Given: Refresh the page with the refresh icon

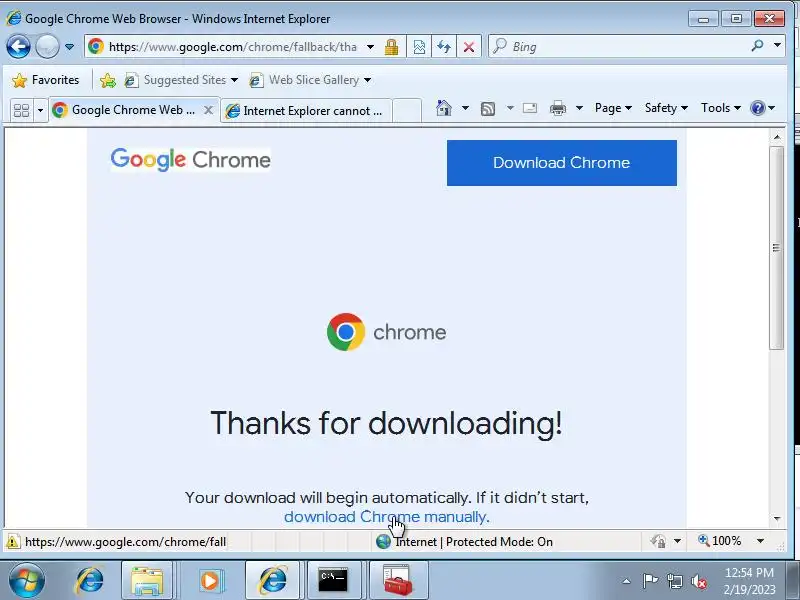Looking at the screenshot, I should pos(444,47).
